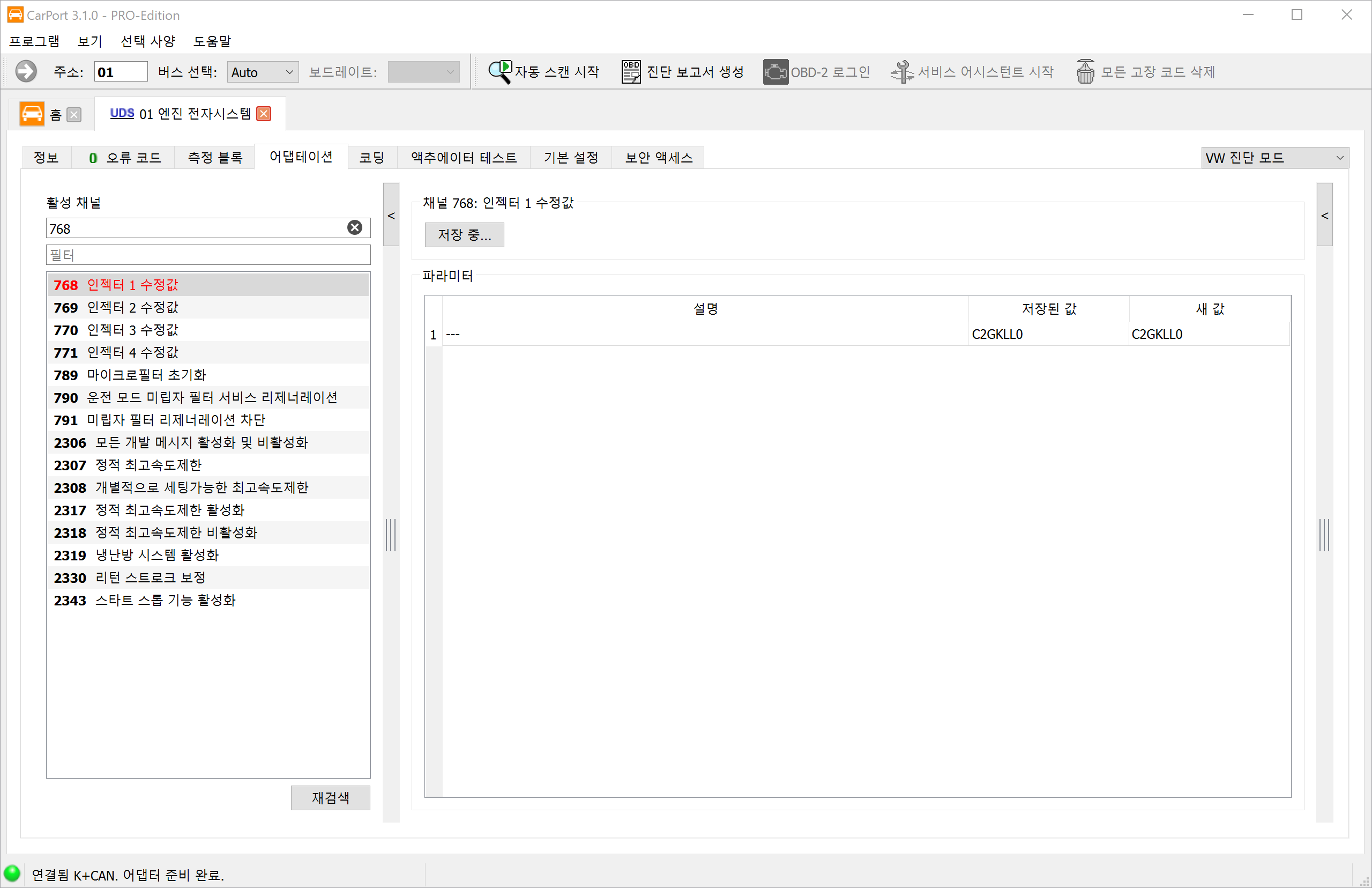Open the VW 진단 모드 dropdown
This screenshot has height=888, width=1372.
pos(1274,158)
